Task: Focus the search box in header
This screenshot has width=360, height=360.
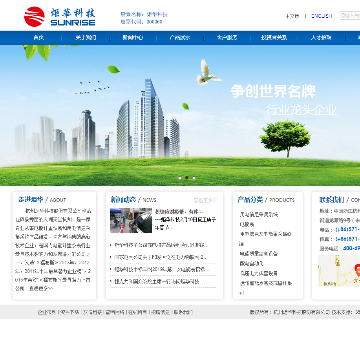Action: 350,15
